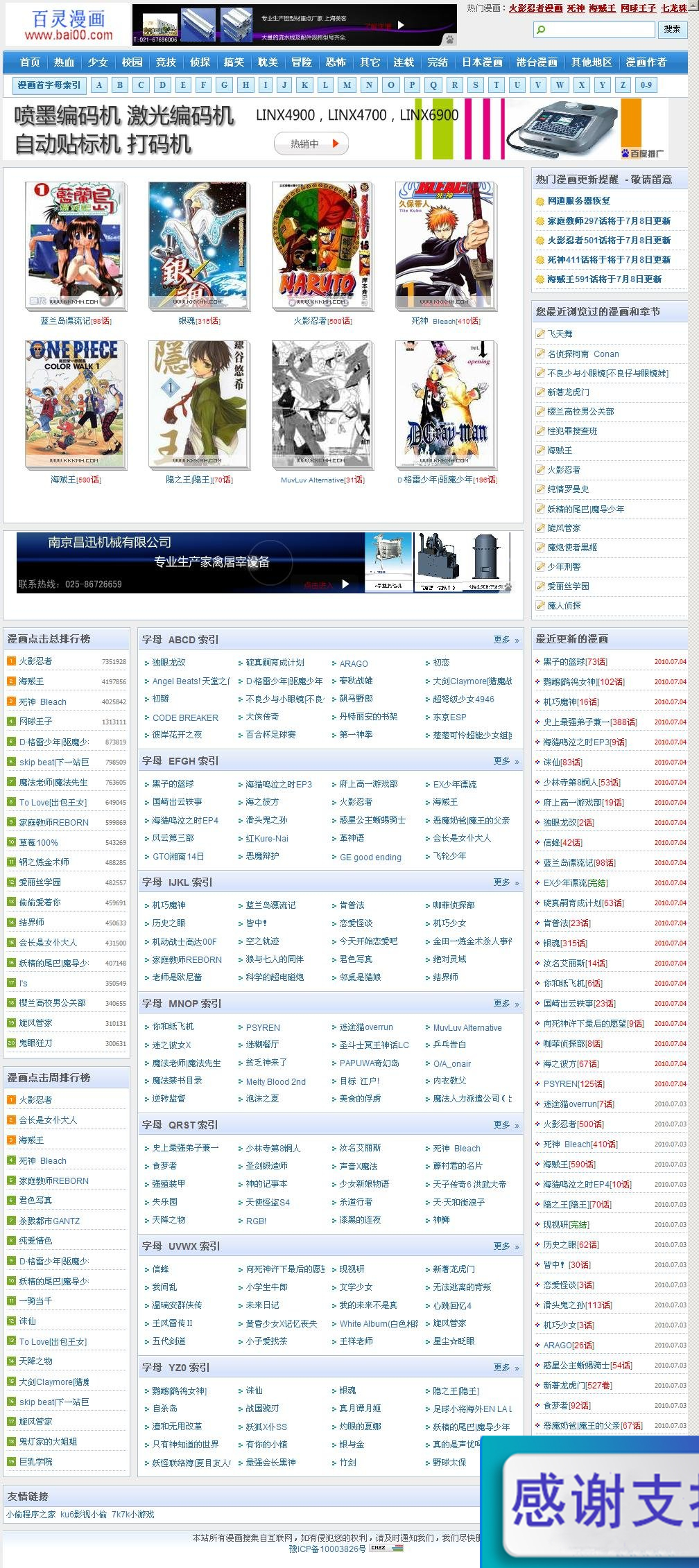Click the 搜索 search button
The image size is (699, 1568).
(x=672, y=29)
